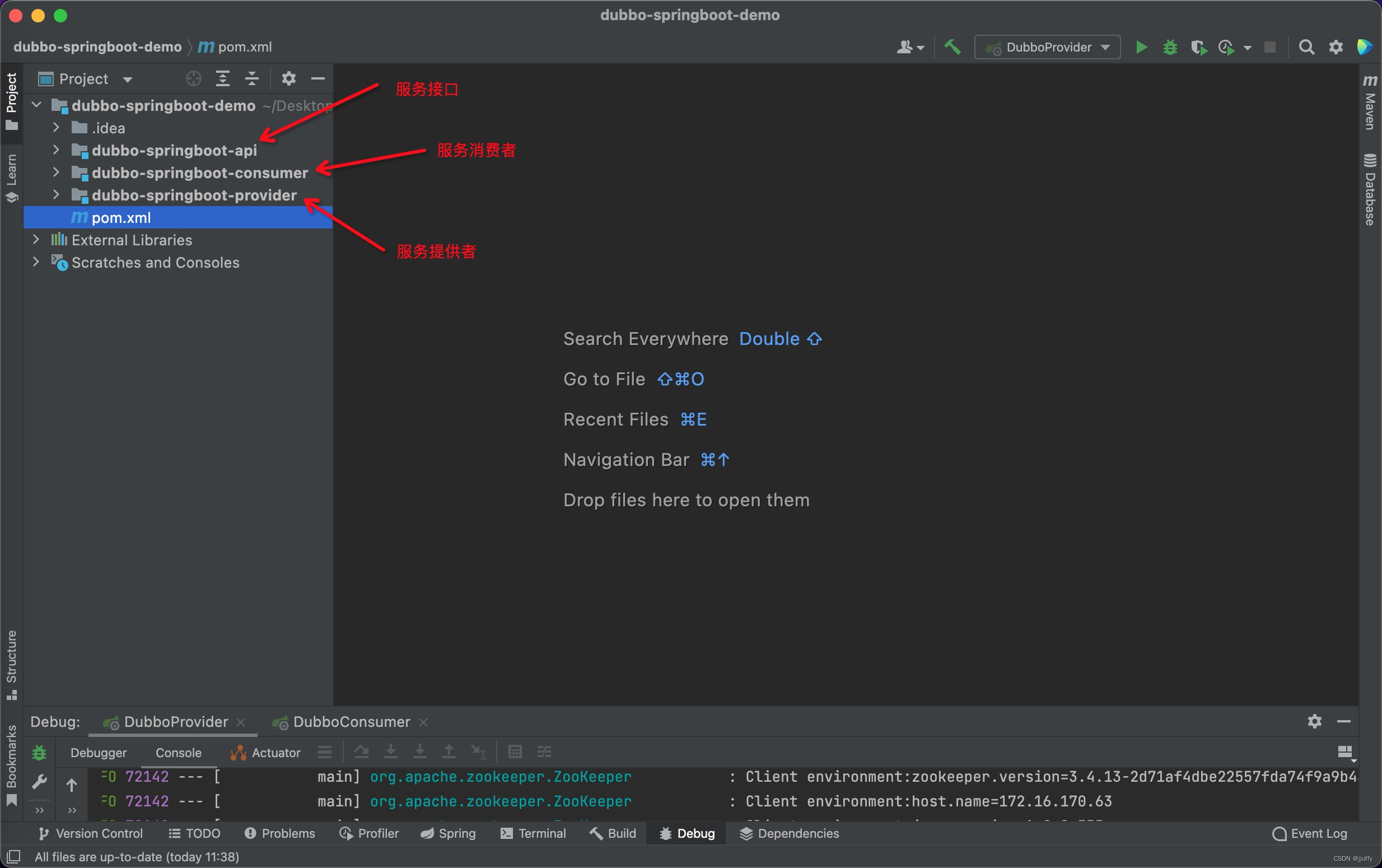Switch to DubboConsumer debug tab
This screenshot has width=1382, height=868.
point(351,722)
